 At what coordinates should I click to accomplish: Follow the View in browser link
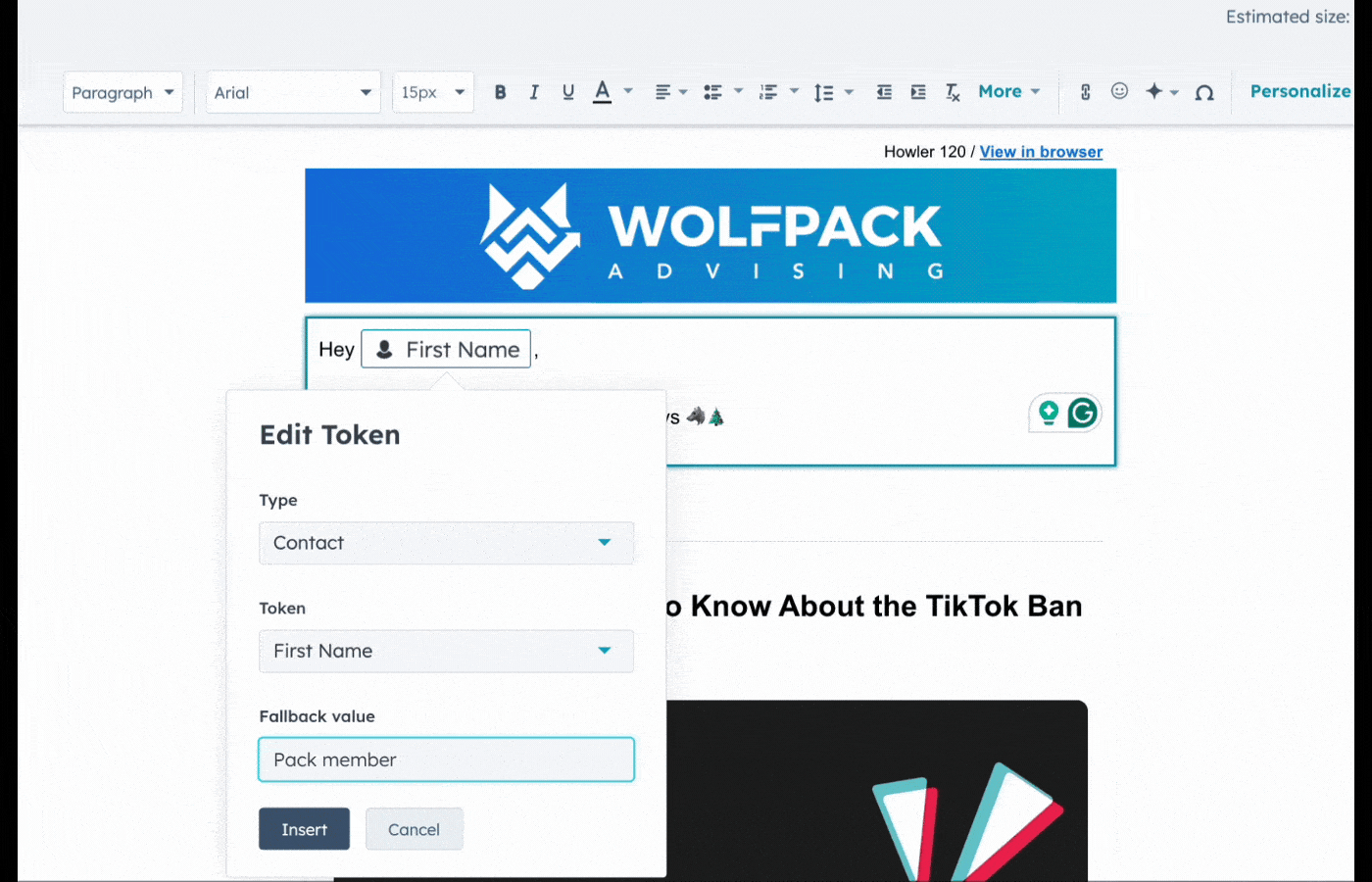pos(1041,152)
